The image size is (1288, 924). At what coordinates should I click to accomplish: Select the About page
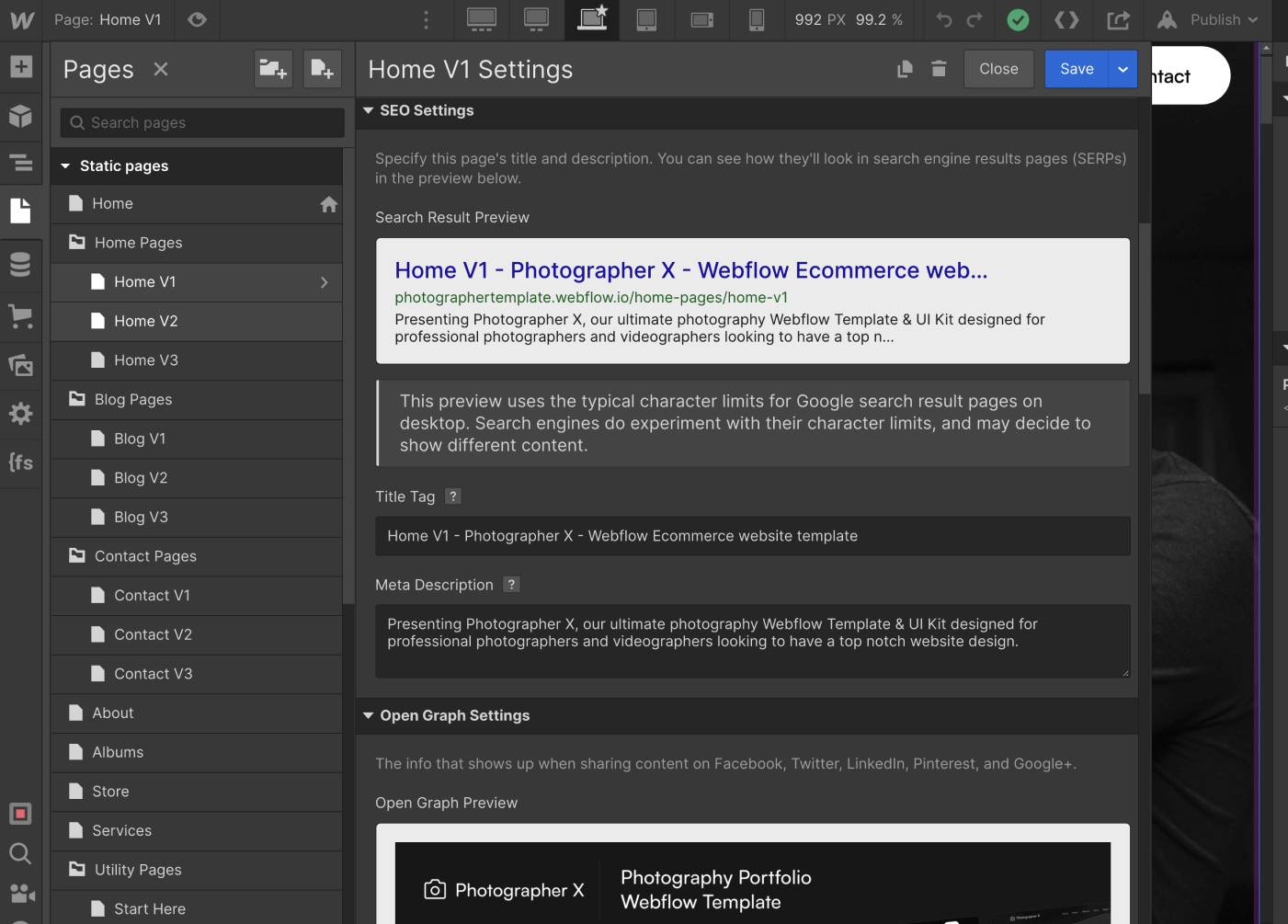[x=197, y=713]
